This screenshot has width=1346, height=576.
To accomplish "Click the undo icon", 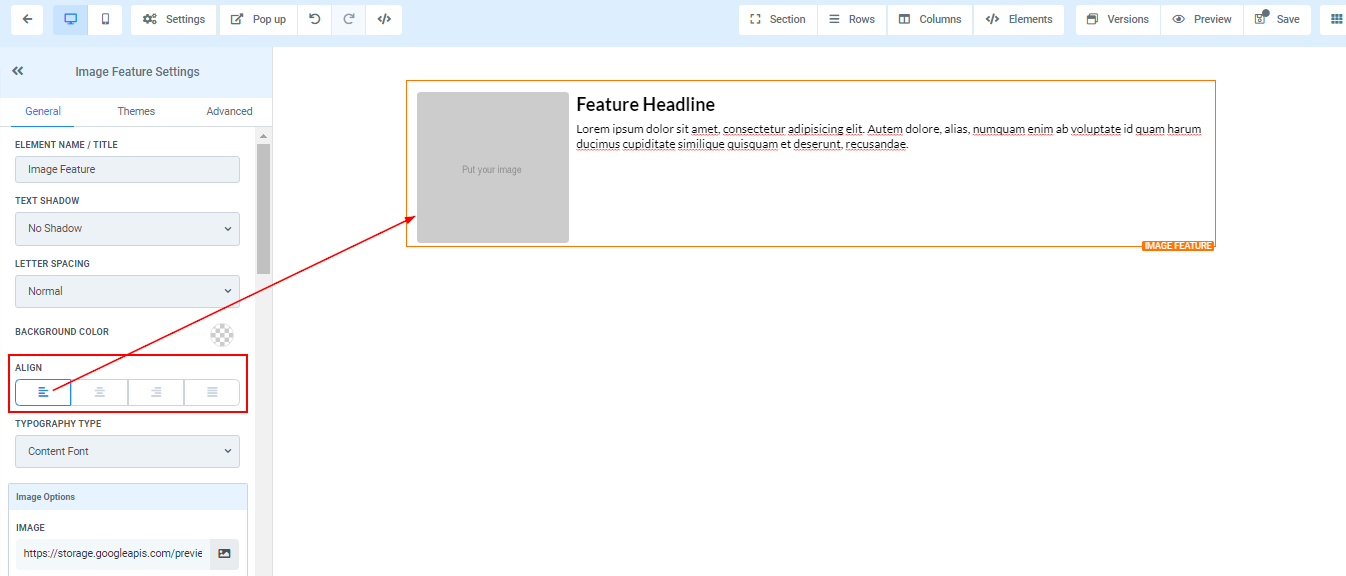I will click(314, 19).
